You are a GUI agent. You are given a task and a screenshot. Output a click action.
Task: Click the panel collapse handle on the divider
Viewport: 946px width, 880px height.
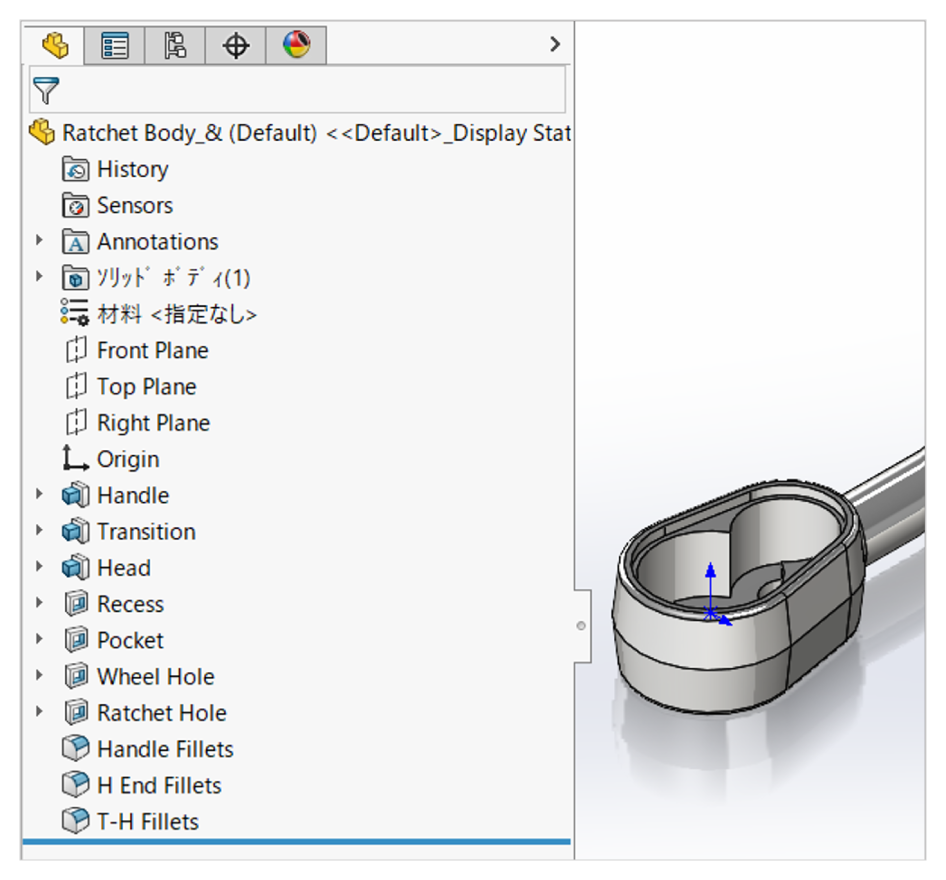click(x=582, y=626)
